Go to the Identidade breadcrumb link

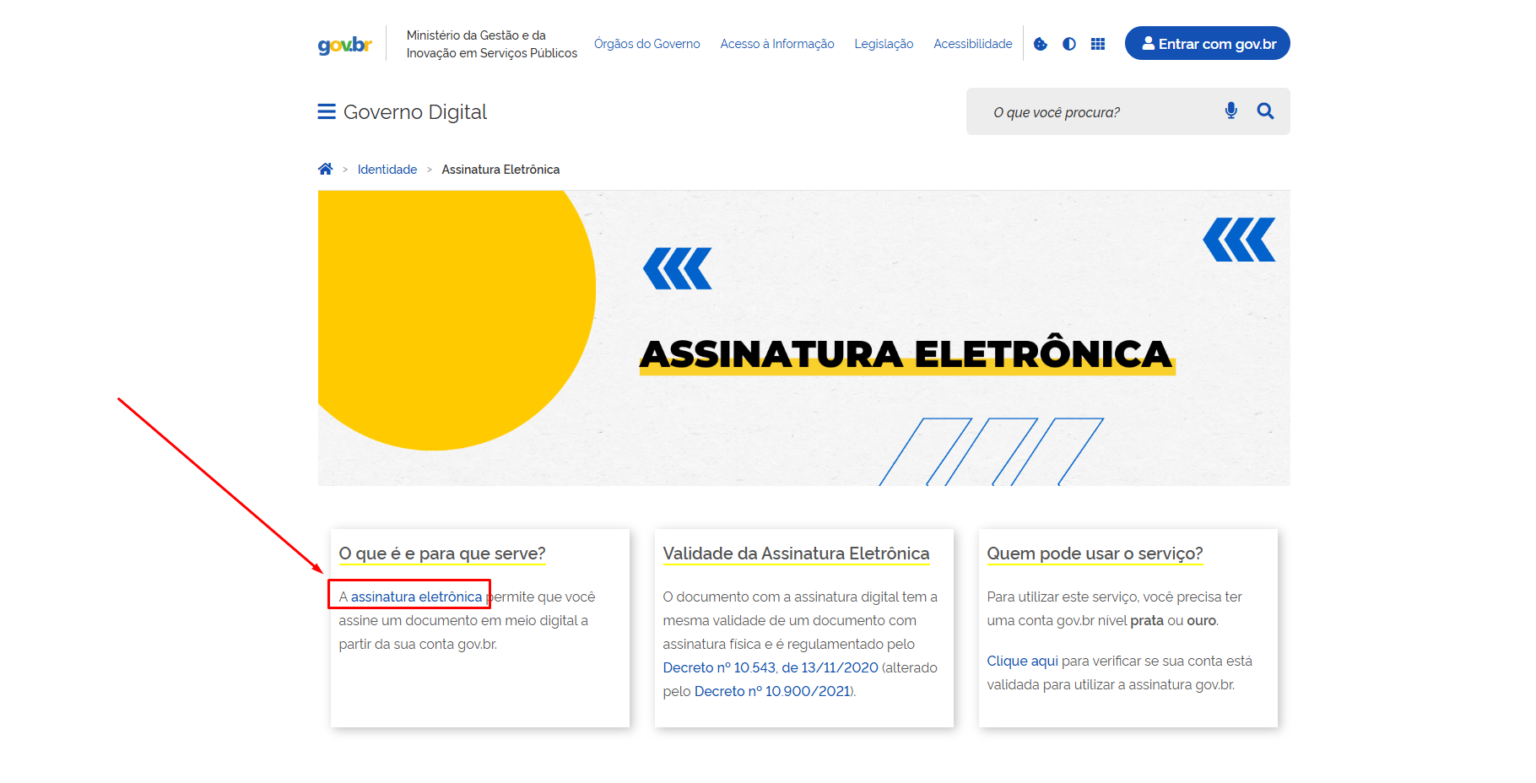point(387,170)
